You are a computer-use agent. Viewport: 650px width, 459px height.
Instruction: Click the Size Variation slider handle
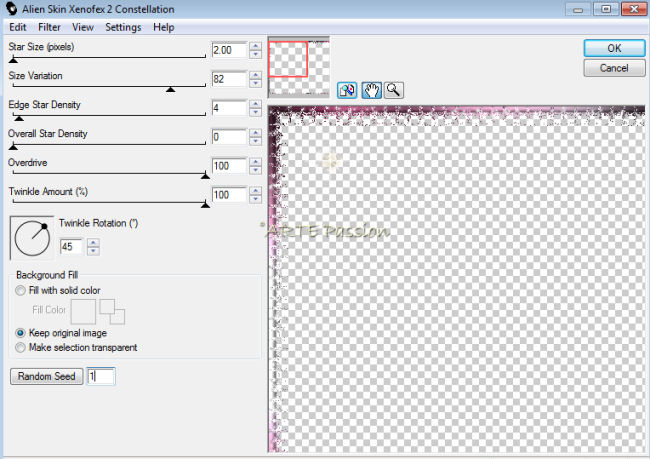(170, 89)
